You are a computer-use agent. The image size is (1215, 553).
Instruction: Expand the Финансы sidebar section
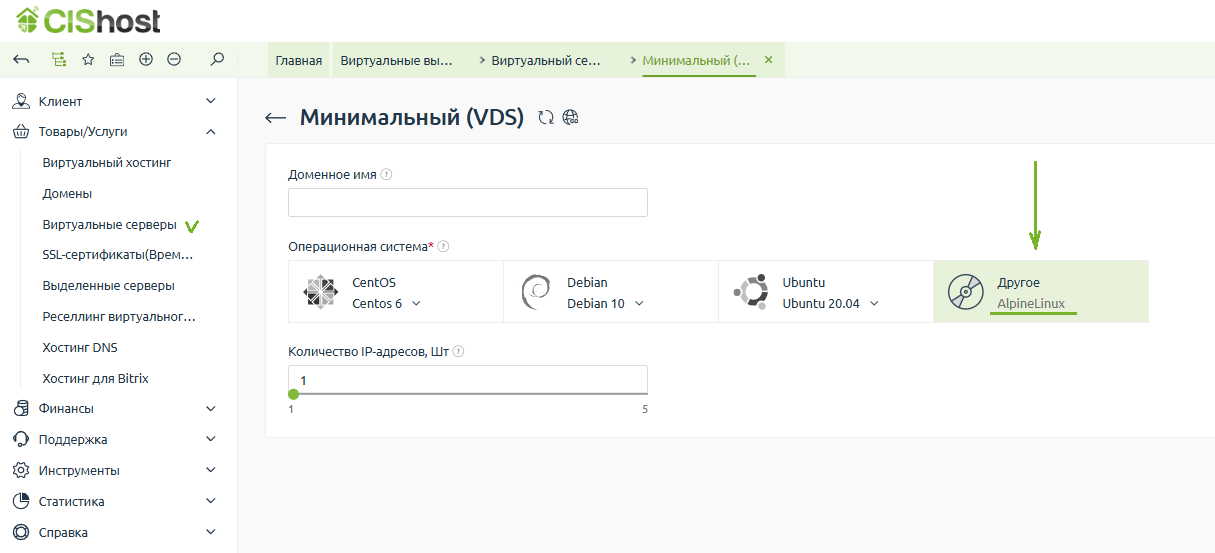pos(210,408)
